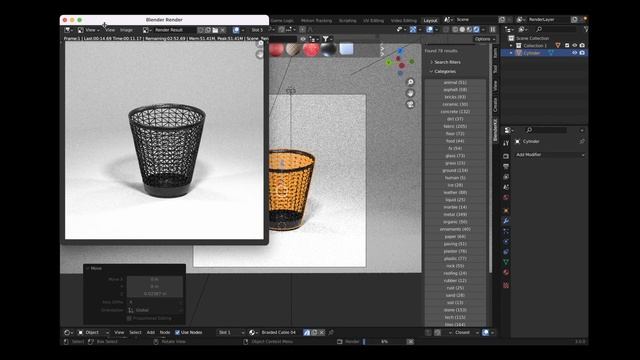The width and height of the screenshot is (640, 360).
Task: Open the Scripting workspace tab
Action: [347, 20]
